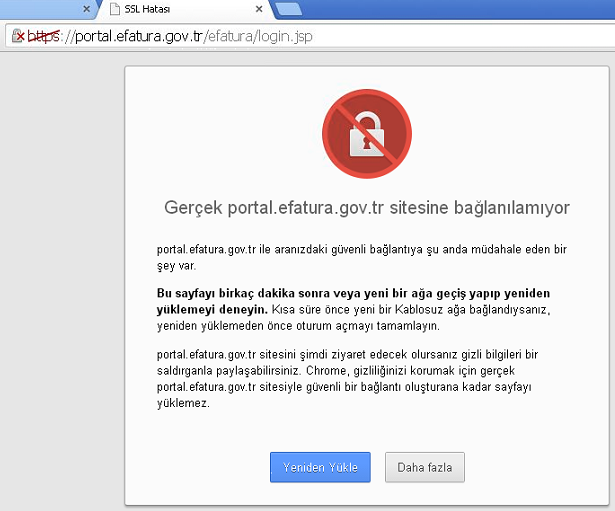Open a new tab with the new-tab button
This screenshot has height=511, width=615.
click(288, 10)
